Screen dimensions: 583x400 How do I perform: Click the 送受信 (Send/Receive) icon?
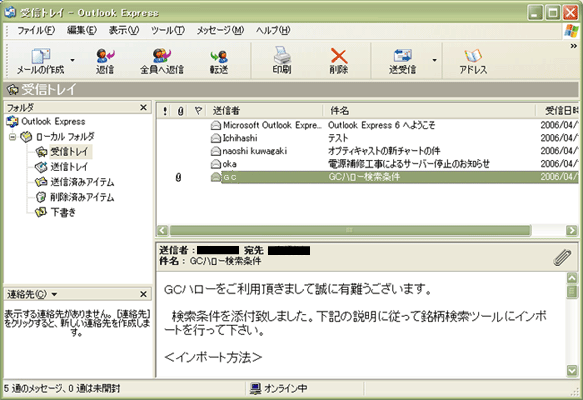click(403, 56)
